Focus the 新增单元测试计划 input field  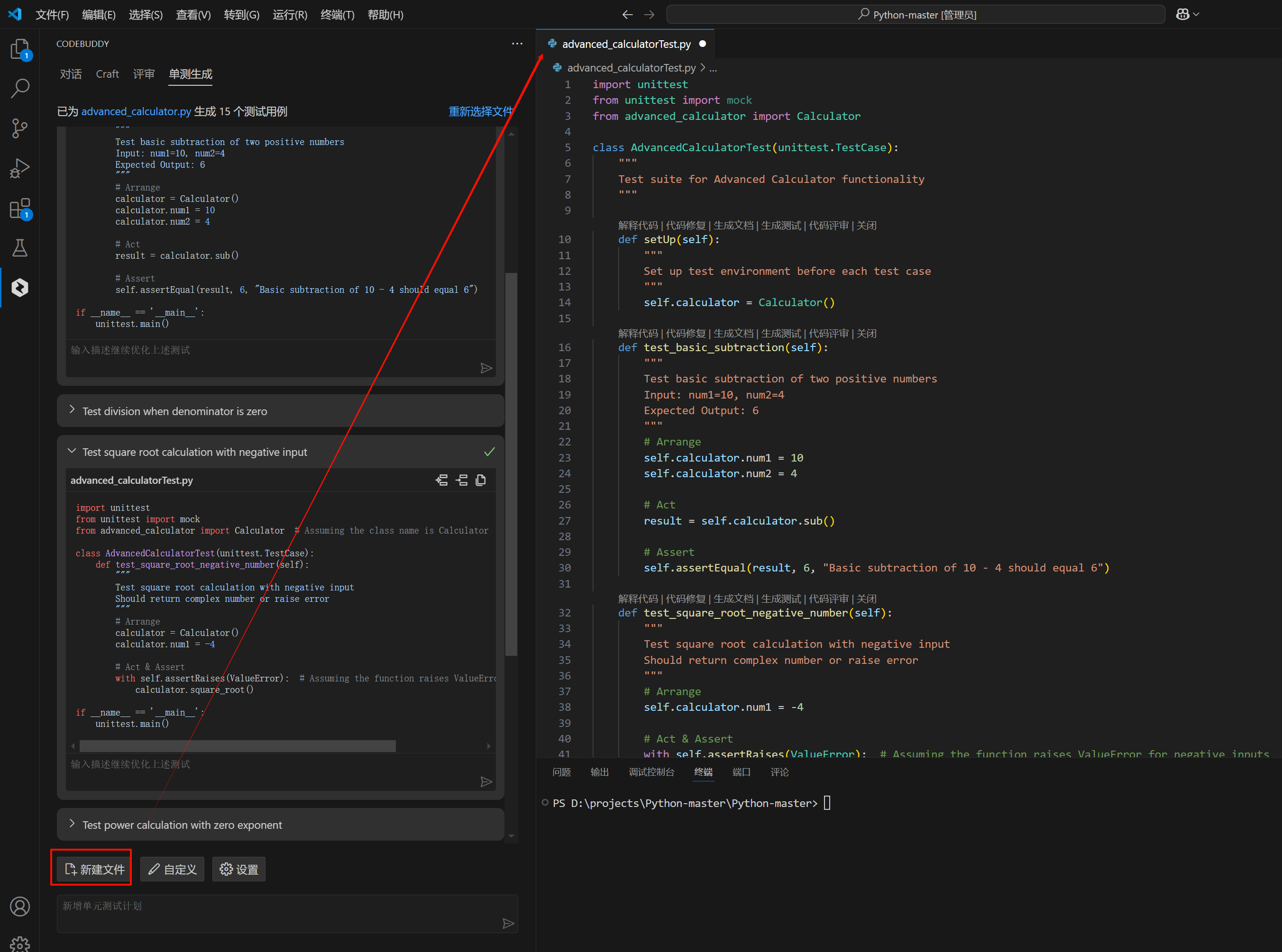click(287, 914)
